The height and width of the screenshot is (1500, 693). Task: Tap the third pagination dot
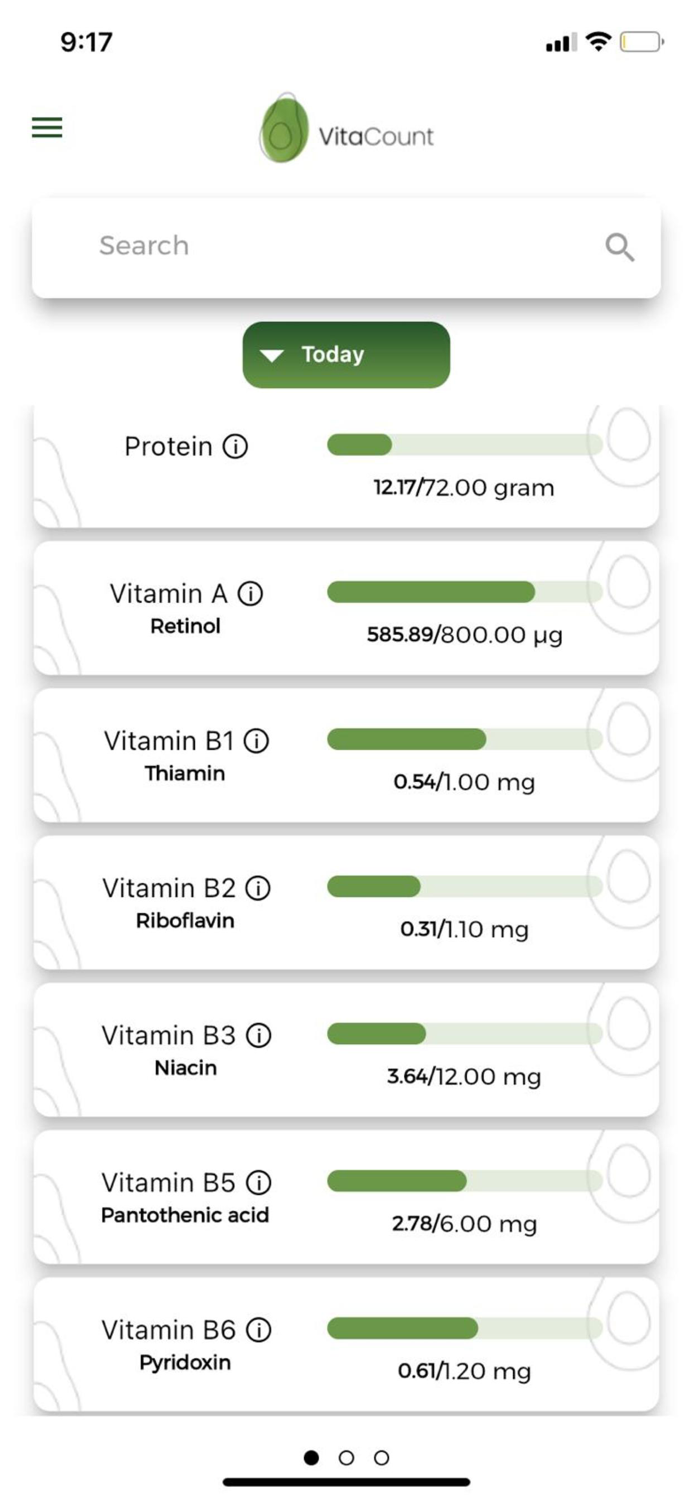click(382, 1458)
